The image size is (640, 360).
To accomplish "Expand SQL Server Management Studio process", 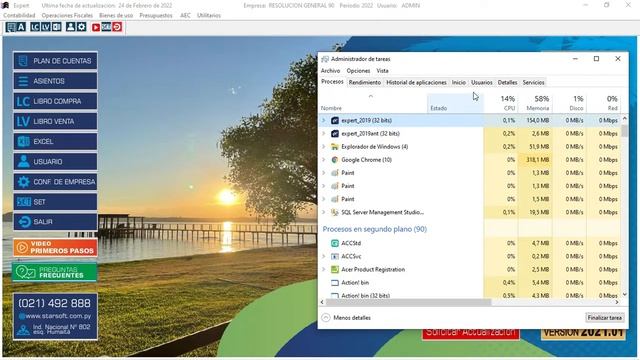I will pyautogui.click(x=324, y=212).
